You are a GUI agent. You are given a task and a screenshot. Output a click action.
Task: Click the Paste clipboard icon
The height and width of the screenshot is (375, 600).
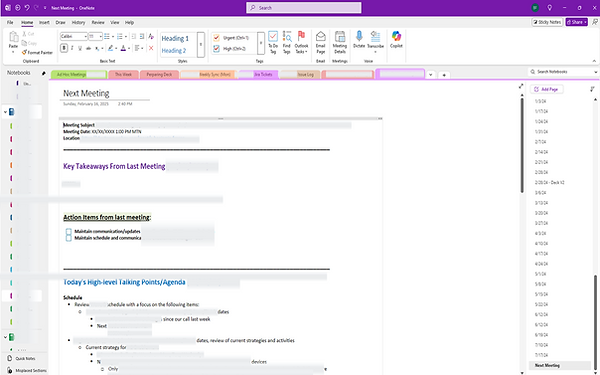[x=14, y=37]
